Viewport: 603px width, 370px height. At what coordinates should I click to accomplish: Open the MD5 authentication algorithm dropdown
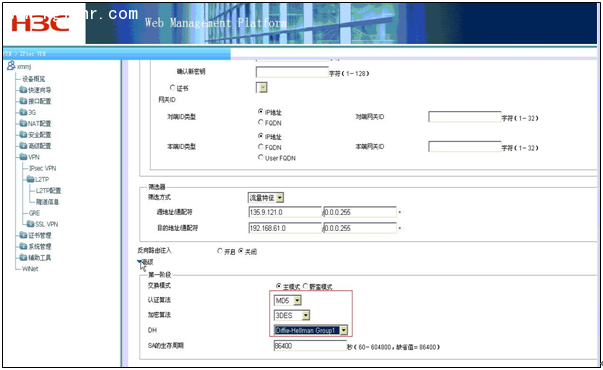[x=297, y=300]
